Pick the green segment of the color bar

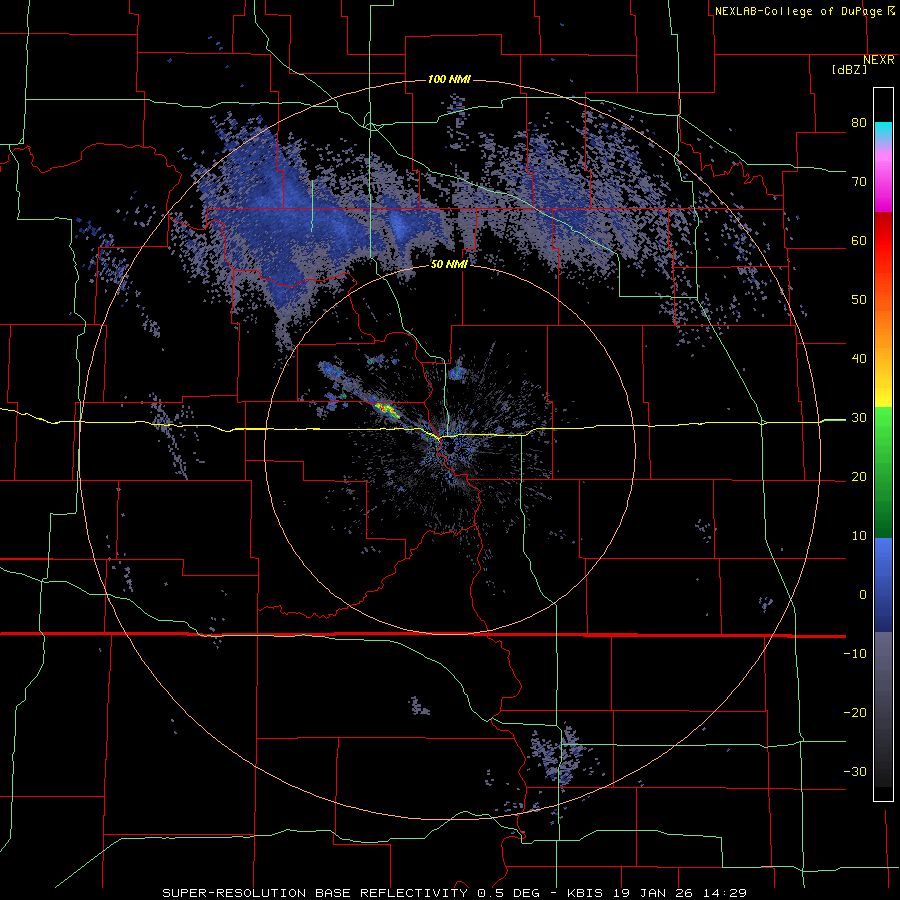click(x=883, y=472)
